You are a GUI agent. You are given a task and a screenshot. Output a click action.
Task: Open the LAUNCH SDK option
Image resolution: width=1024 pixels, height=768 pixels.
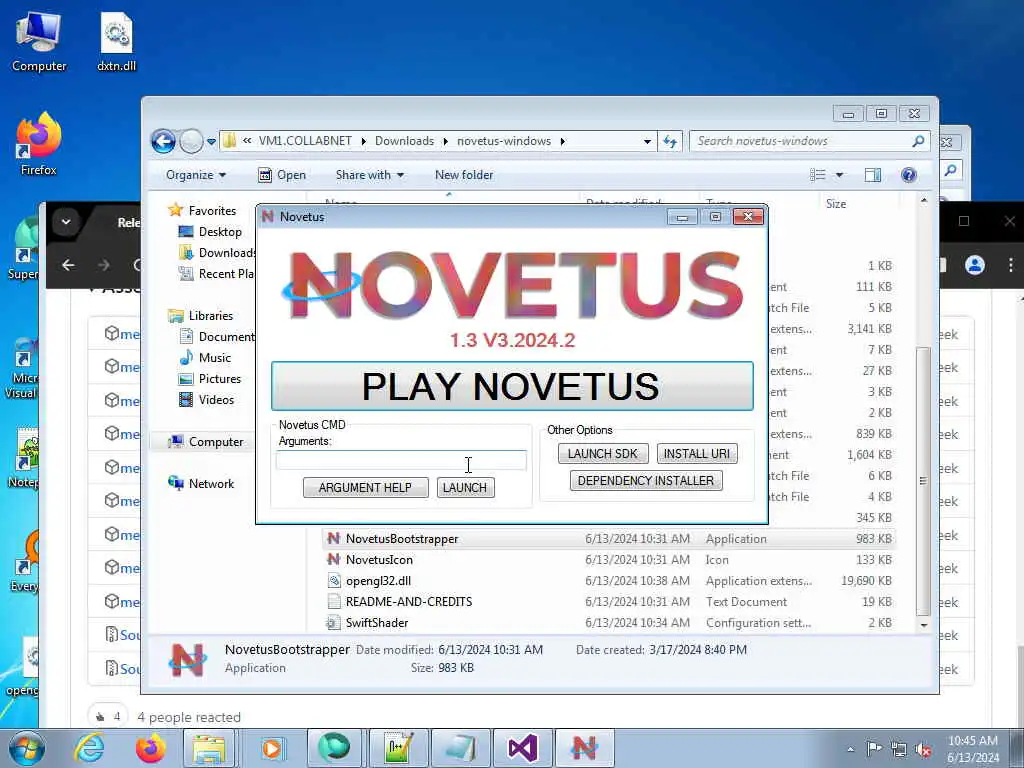pyautogui.click(x=603, y=453)
